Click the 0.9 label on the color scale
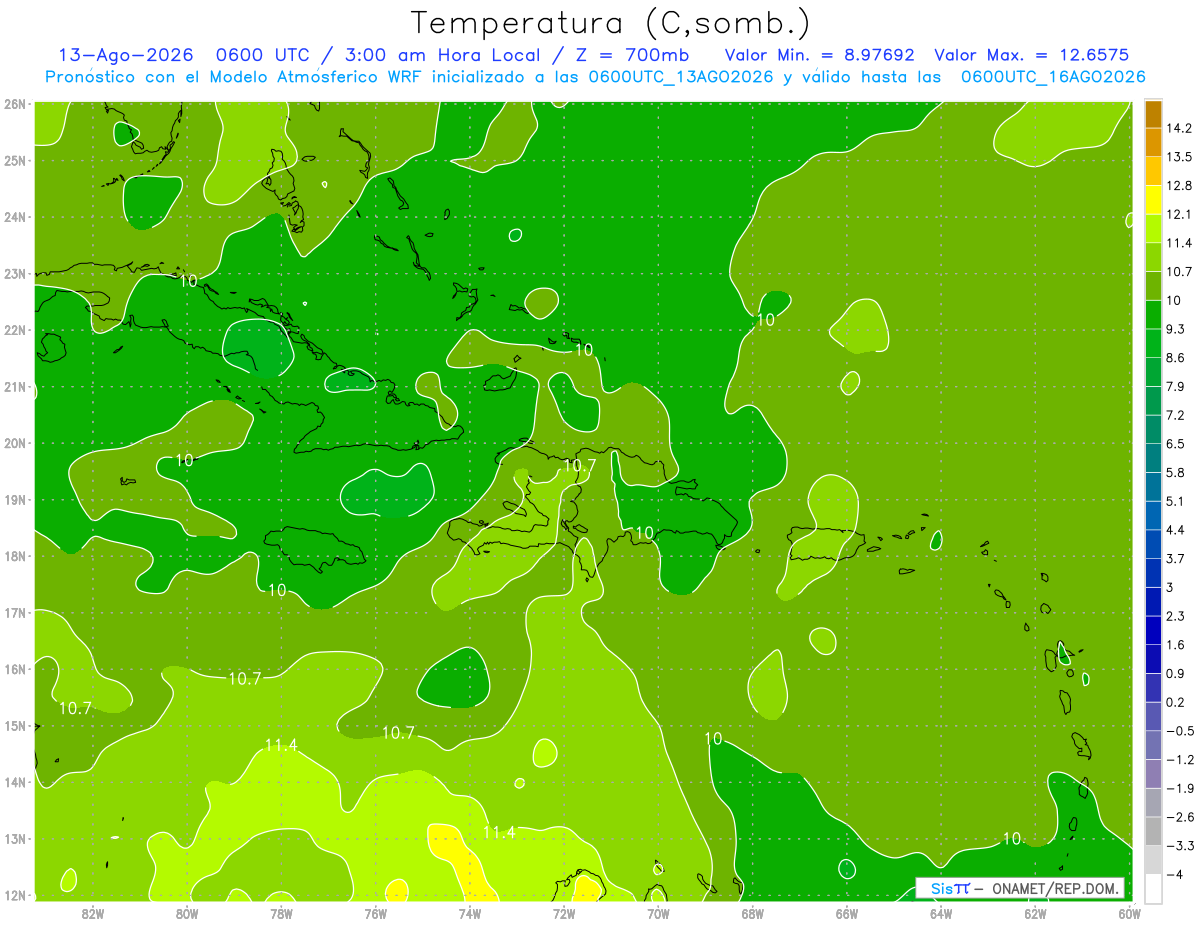 [1175, 674]
